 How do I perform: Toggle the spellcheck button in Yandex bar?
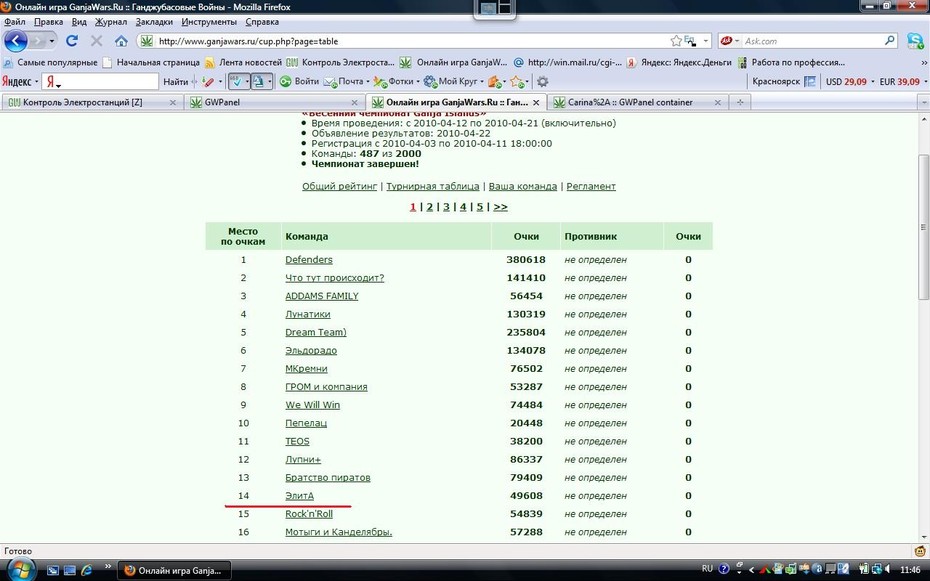tap(237, 81)
